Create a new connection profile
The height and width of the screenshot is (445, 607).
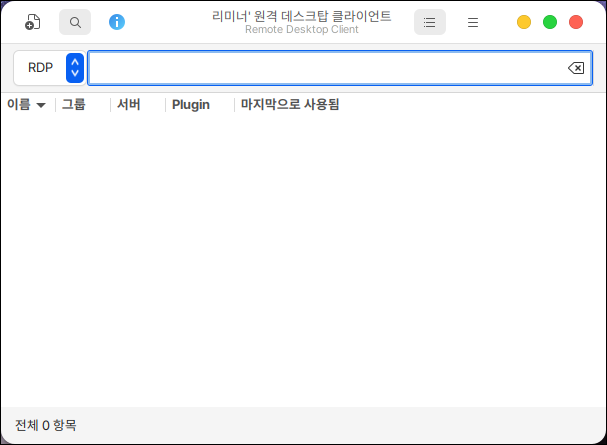click(x=33, y=22)
